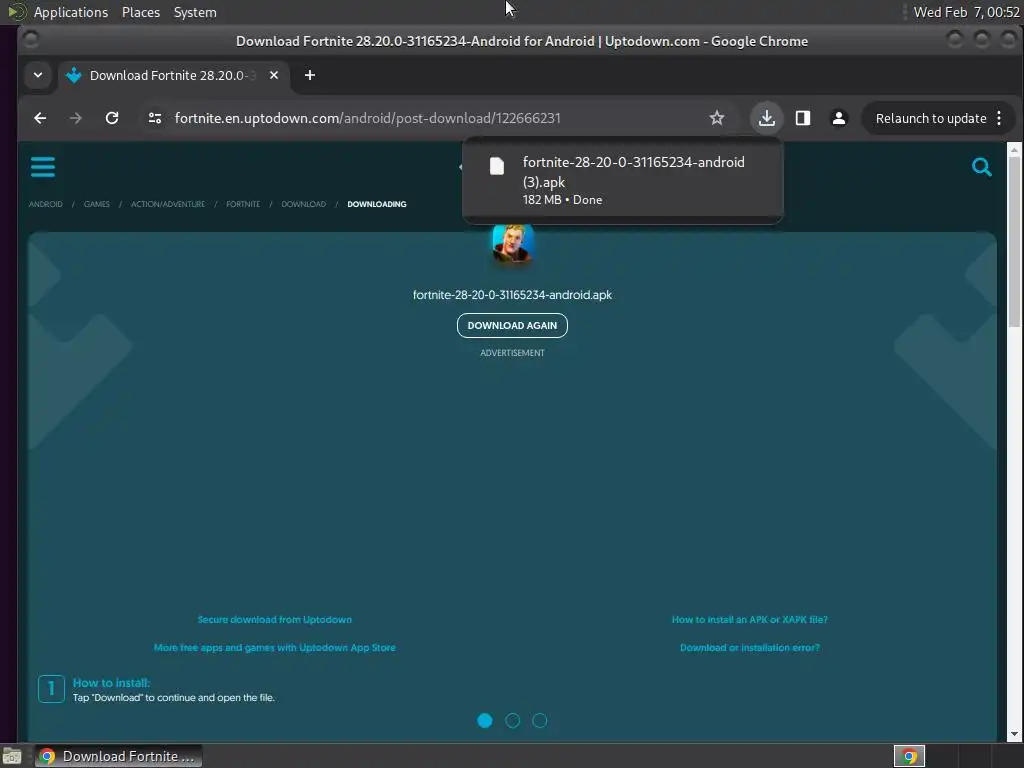The height and width of the screenshot is (768, 1024).
Task: Click the distro logo in top panel
Action: click(x=16, y=12)
